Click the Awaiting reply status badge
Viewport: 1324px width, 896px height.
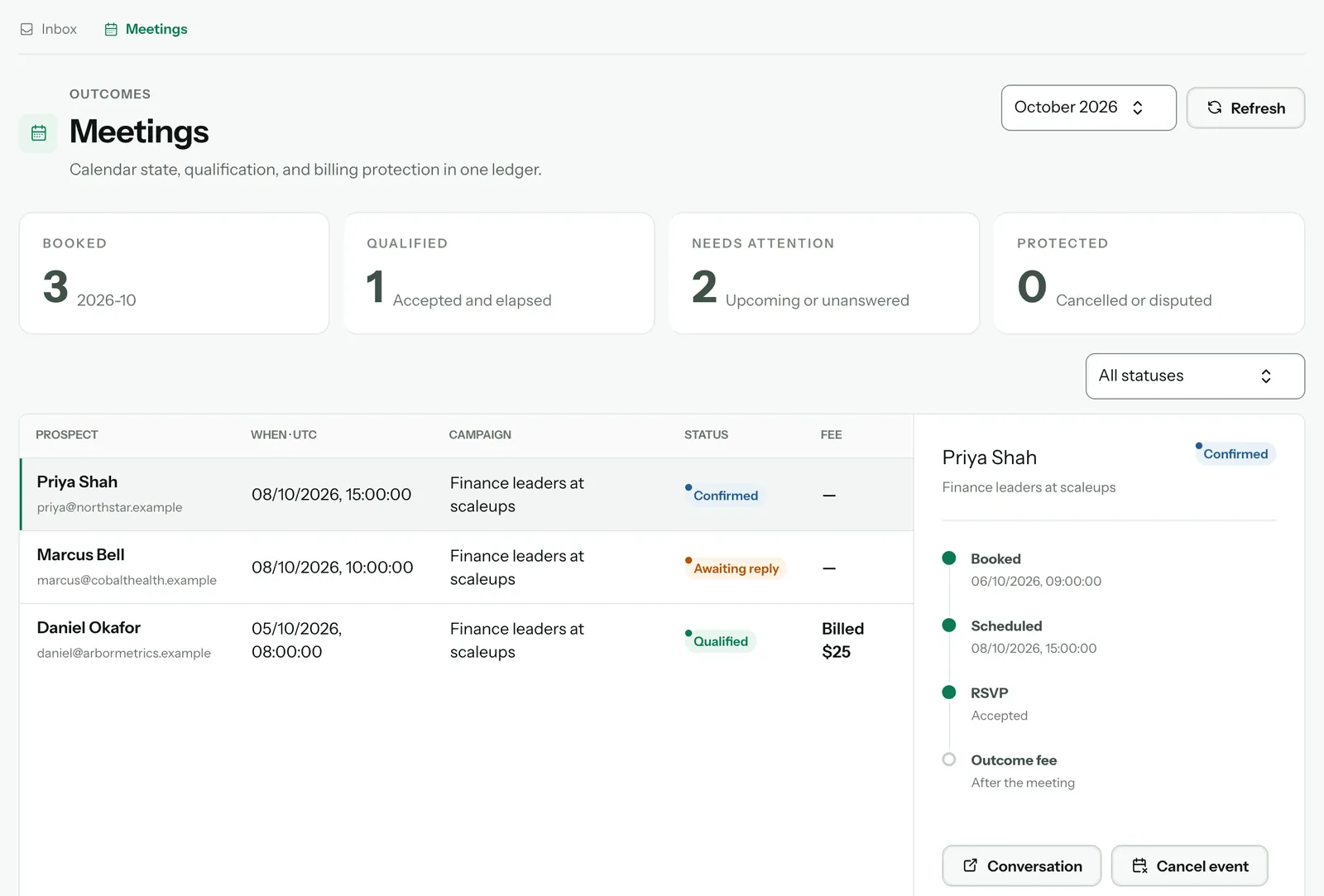733,568
